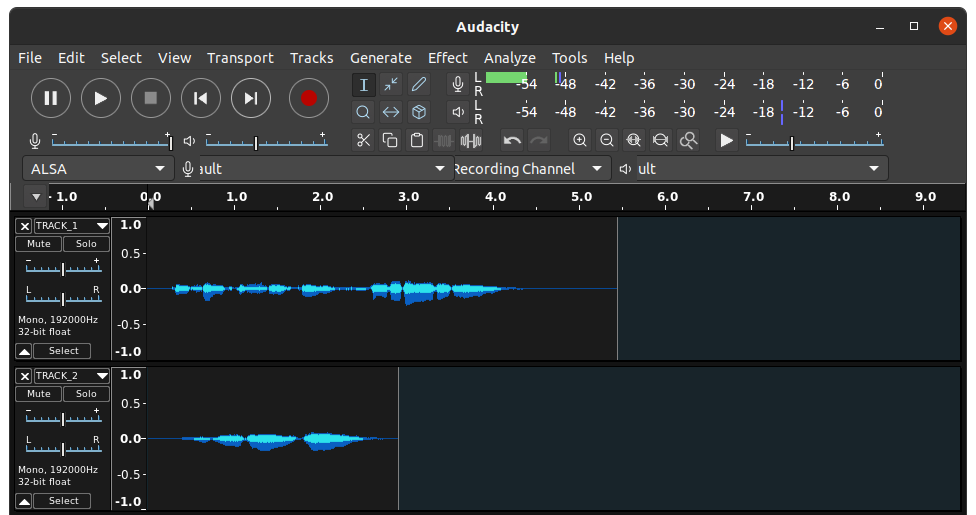Click the Zoom In magnifier icon

580,140
